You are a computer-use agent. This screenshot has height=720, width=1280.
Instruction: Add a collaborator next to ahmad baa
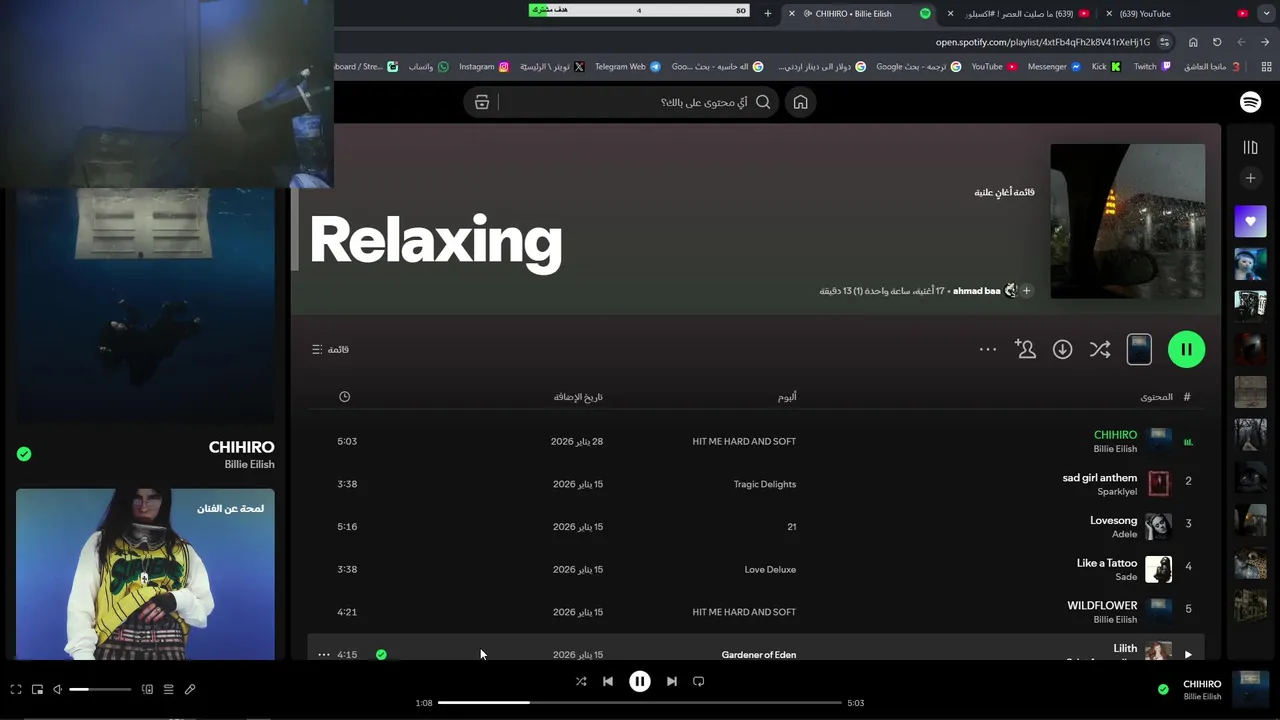1026,291
